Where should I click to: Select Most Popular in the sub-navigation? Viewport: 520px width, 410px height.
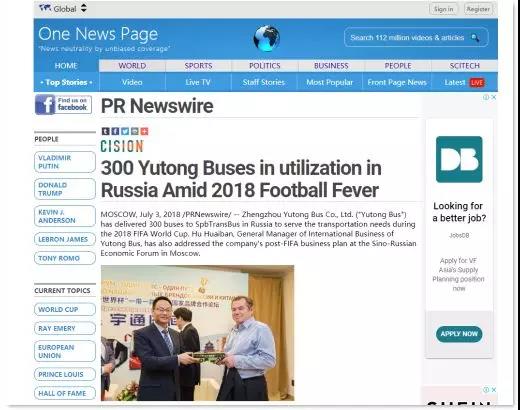[330, 82]
